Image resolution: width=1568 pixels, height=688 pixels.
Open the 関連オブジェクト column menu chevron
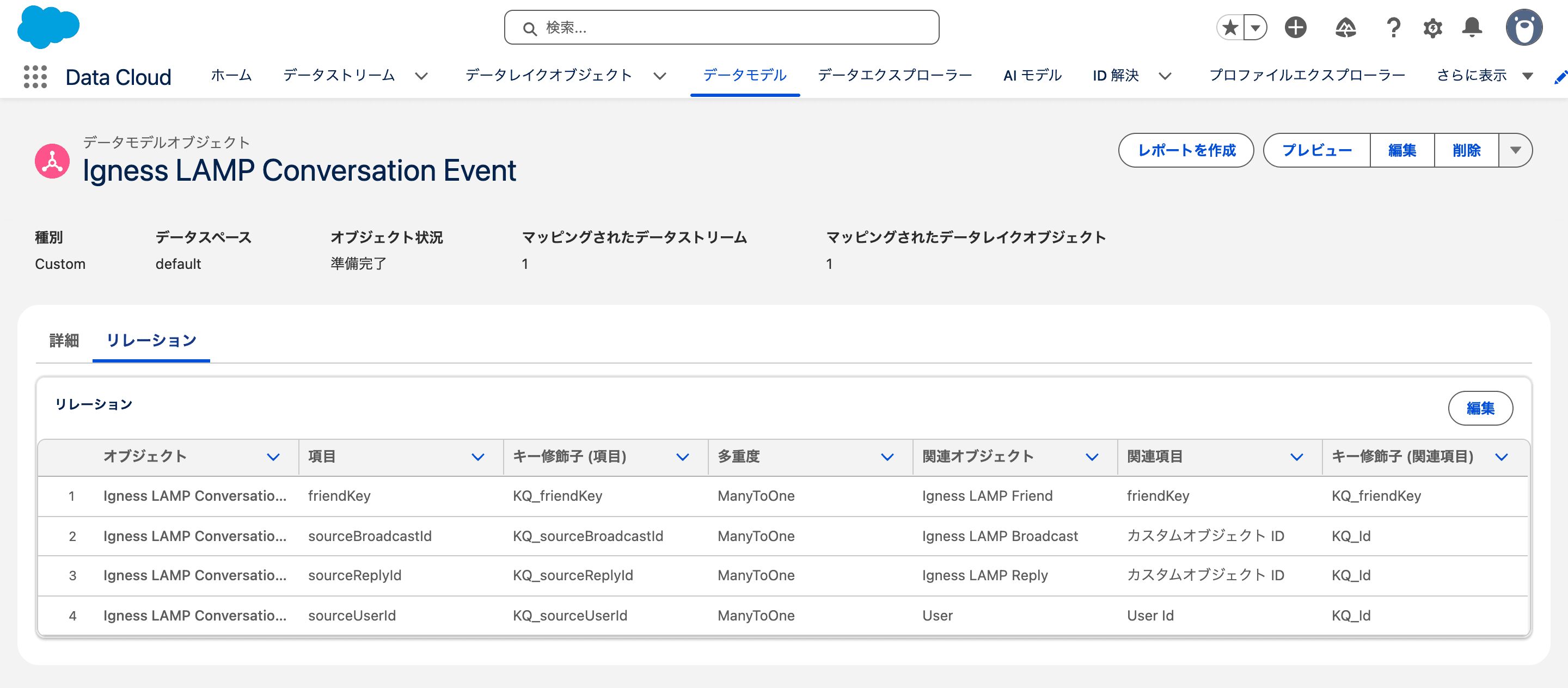(x=1092, y=457)
